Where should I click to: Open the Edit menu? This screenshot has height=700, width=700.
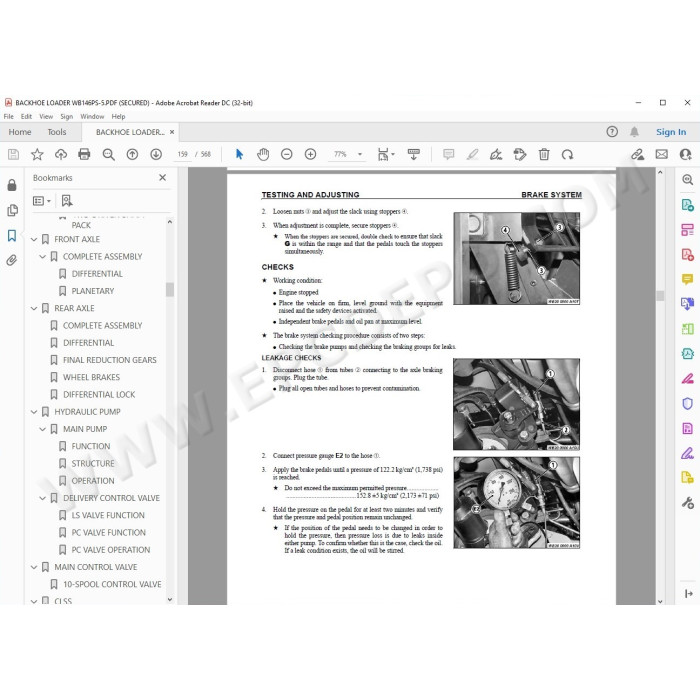pos(26,117)
